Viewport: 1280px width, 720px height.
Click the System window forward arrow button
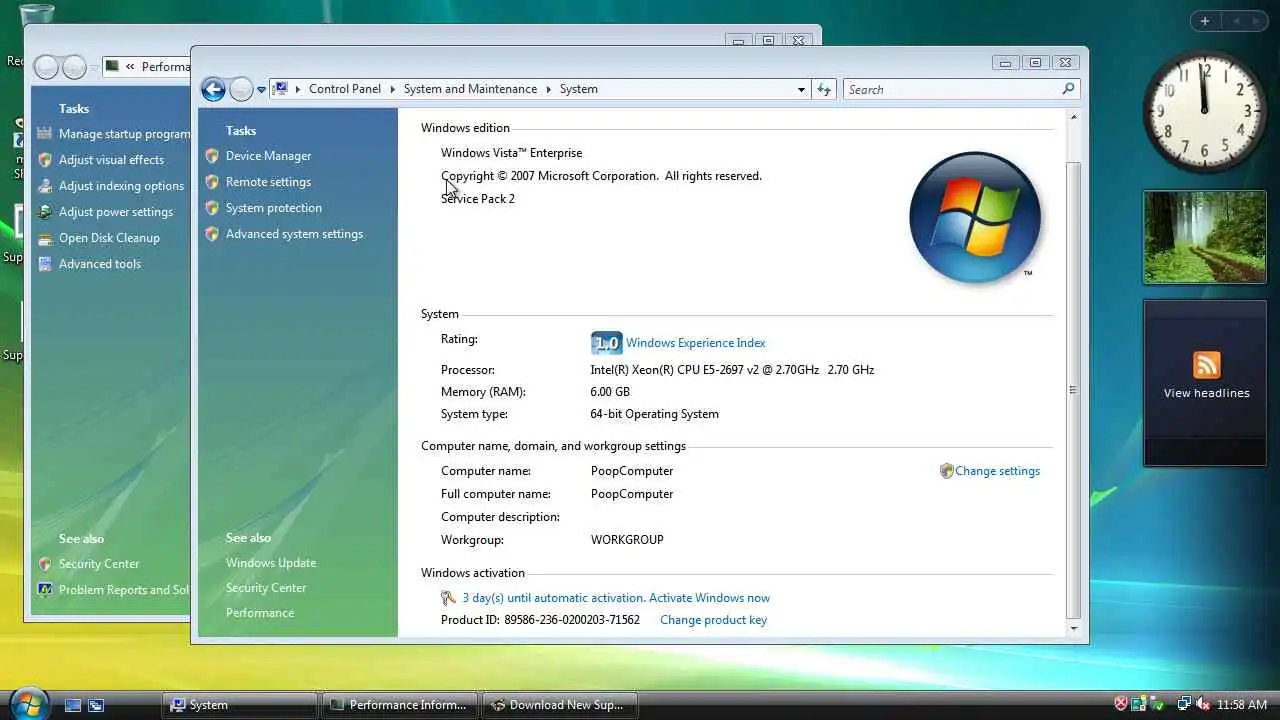click(x=241, y=89)
